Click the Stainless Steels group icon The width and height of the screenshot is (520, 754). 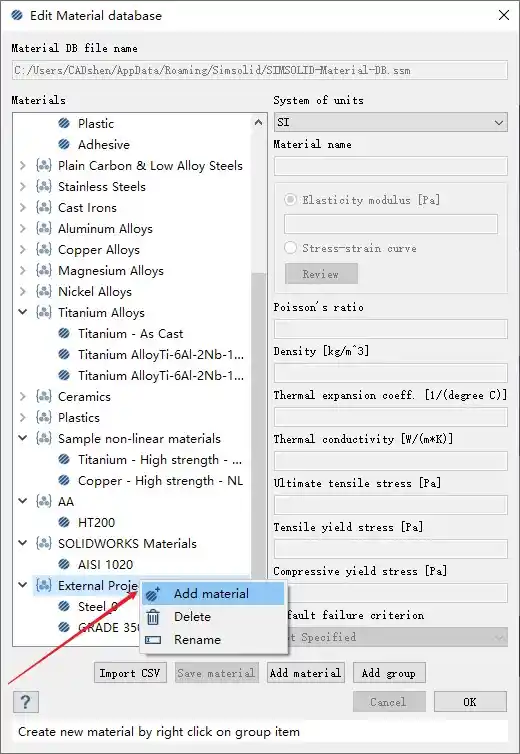point(44,187)
